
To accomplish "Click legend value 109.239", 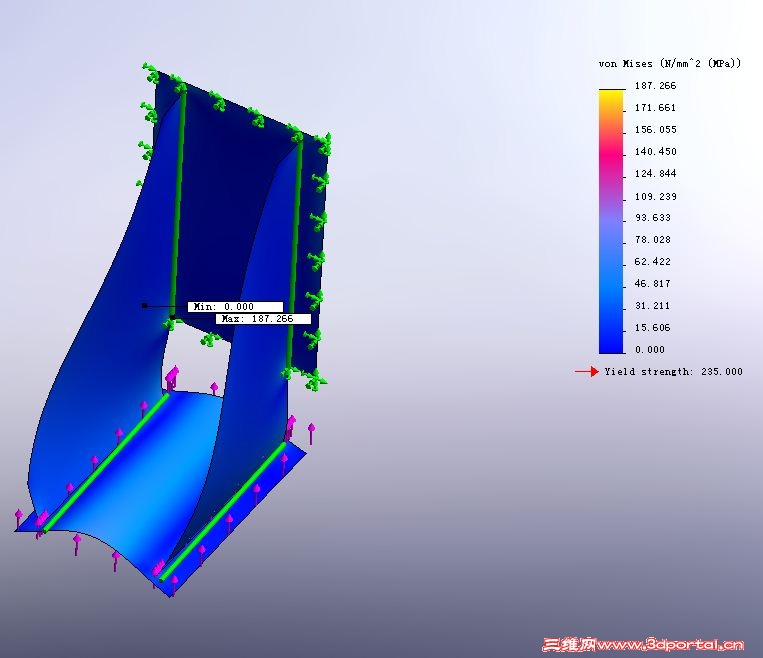I will [x=655, y=196].
